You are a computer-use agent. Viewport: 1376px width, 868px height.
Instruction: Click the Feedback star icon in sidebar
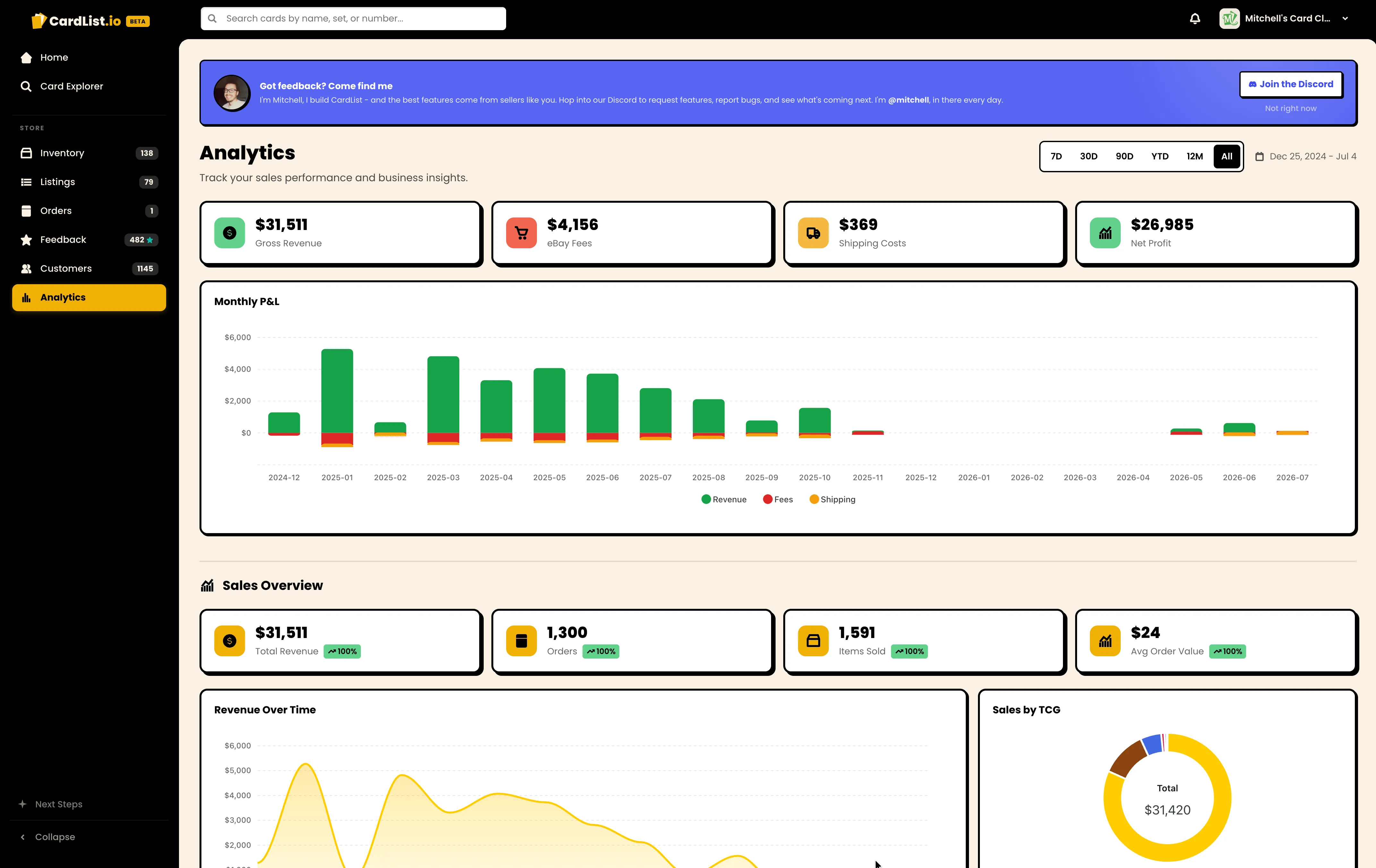pos(26,240)
